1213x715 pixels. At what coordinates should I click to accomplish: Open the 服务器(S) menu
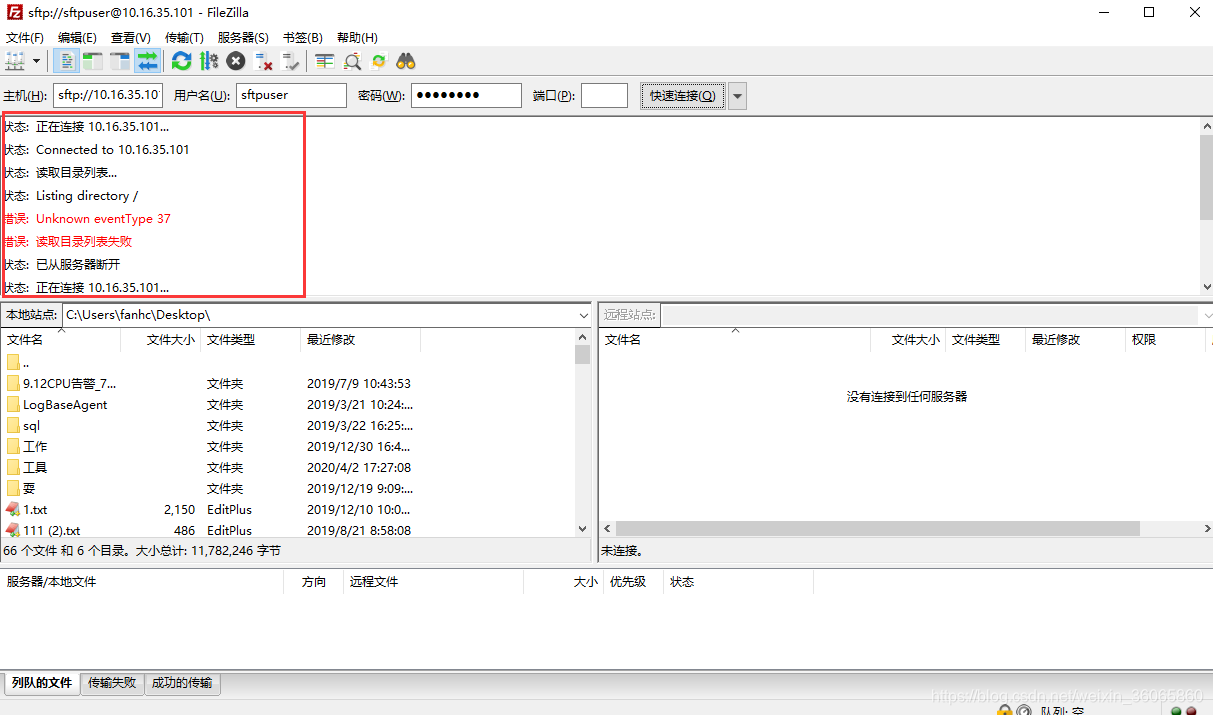click(x=243, y=38)
